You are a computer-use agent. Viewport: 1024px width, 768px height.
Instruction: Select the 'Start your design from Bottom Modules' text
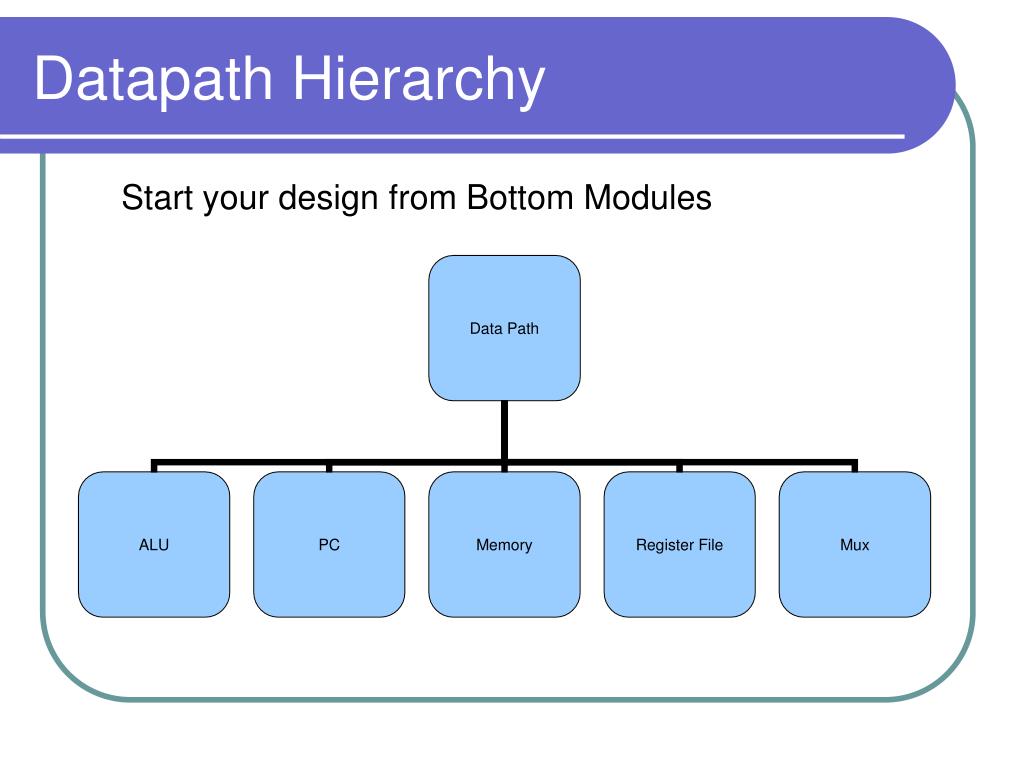tap(416, 198)
